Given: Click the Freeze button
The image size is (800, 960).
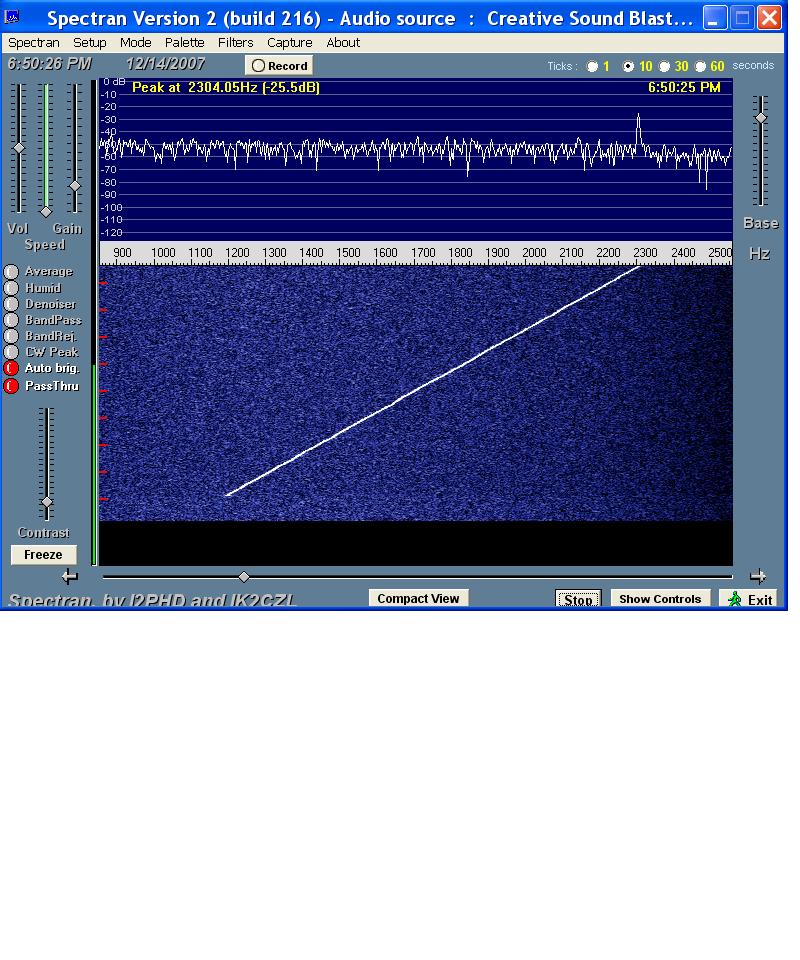Looking at the screenshot, I should tap(43, 555).
